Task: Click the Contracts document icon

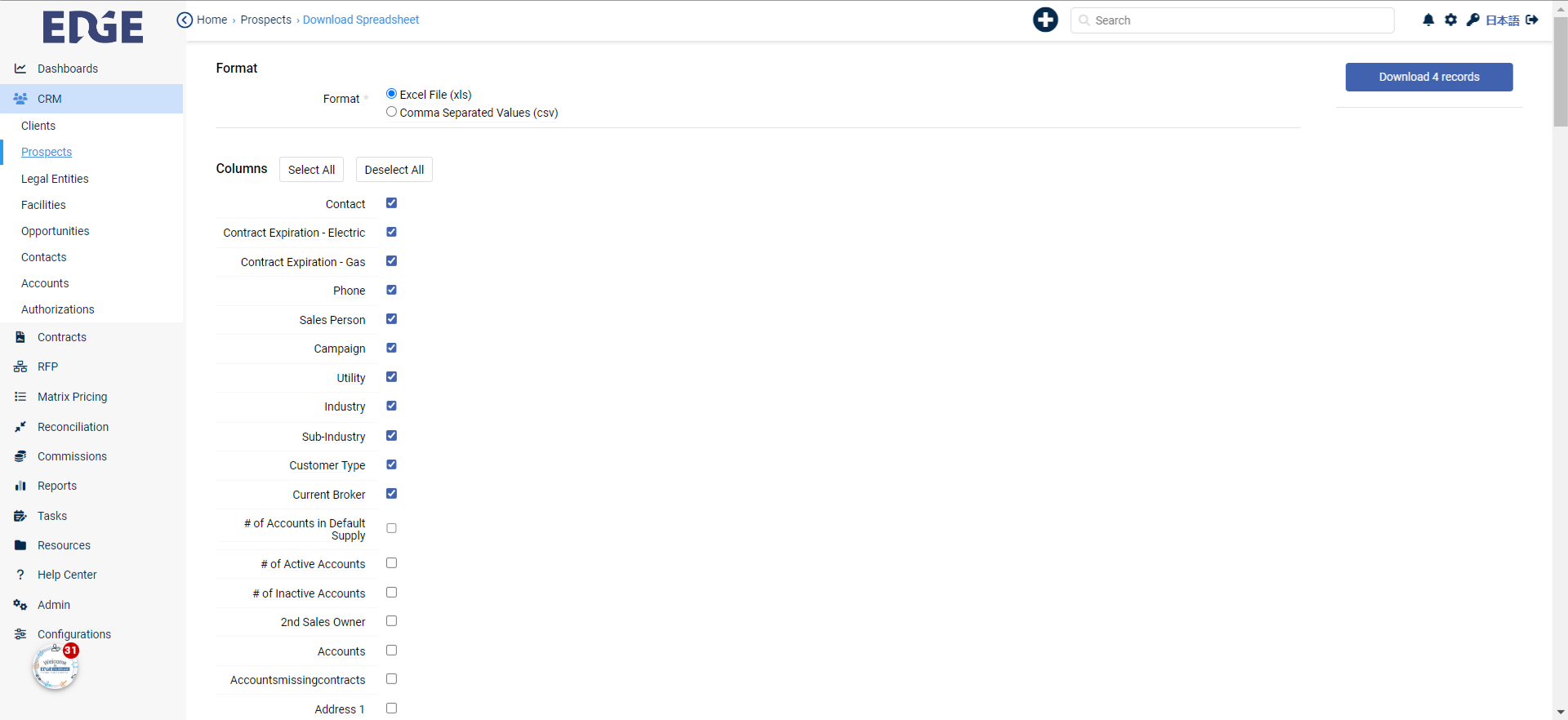Action: point(20,337)
